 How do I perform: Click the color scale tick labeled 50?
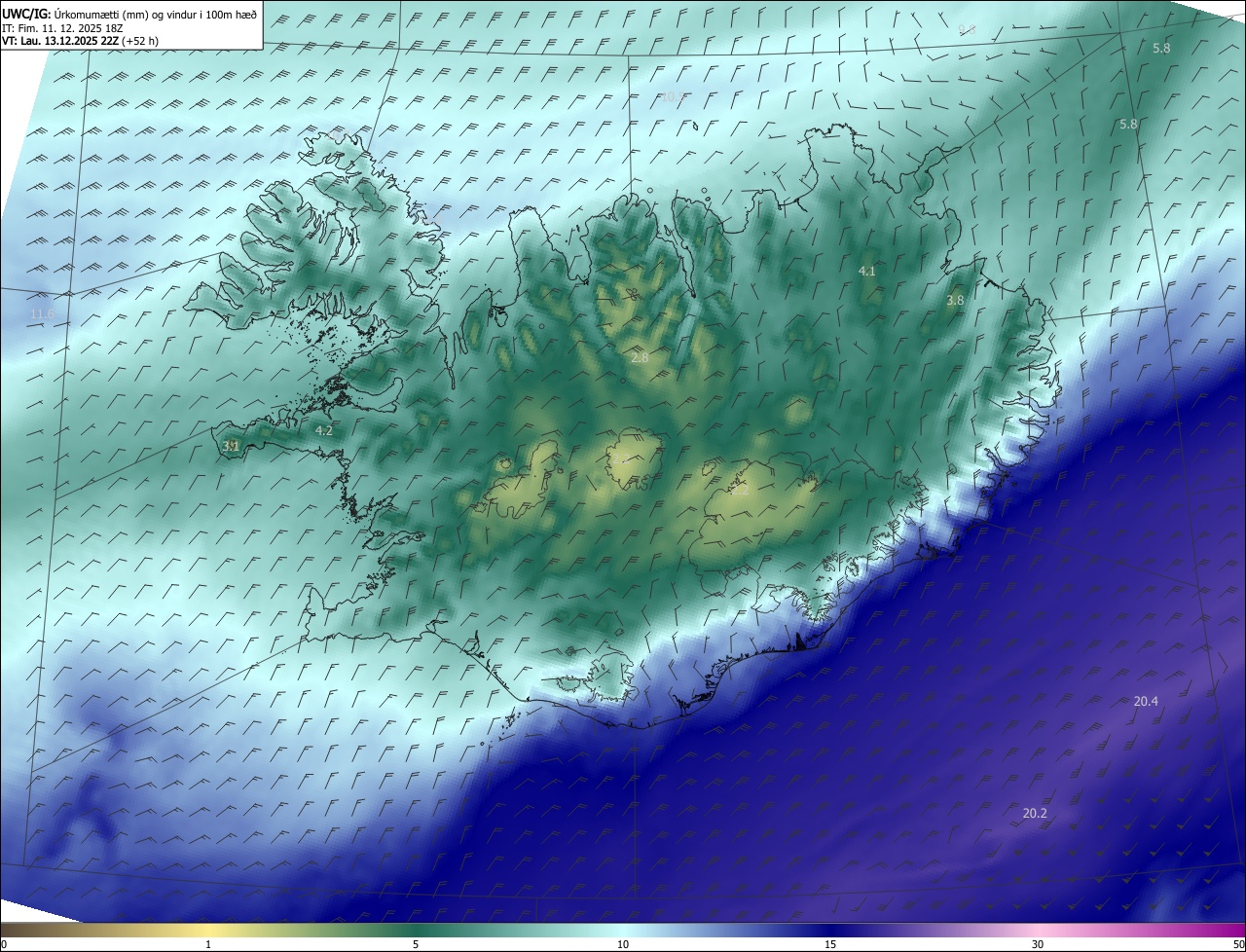pyautogui.click(x=1238, y=944)
